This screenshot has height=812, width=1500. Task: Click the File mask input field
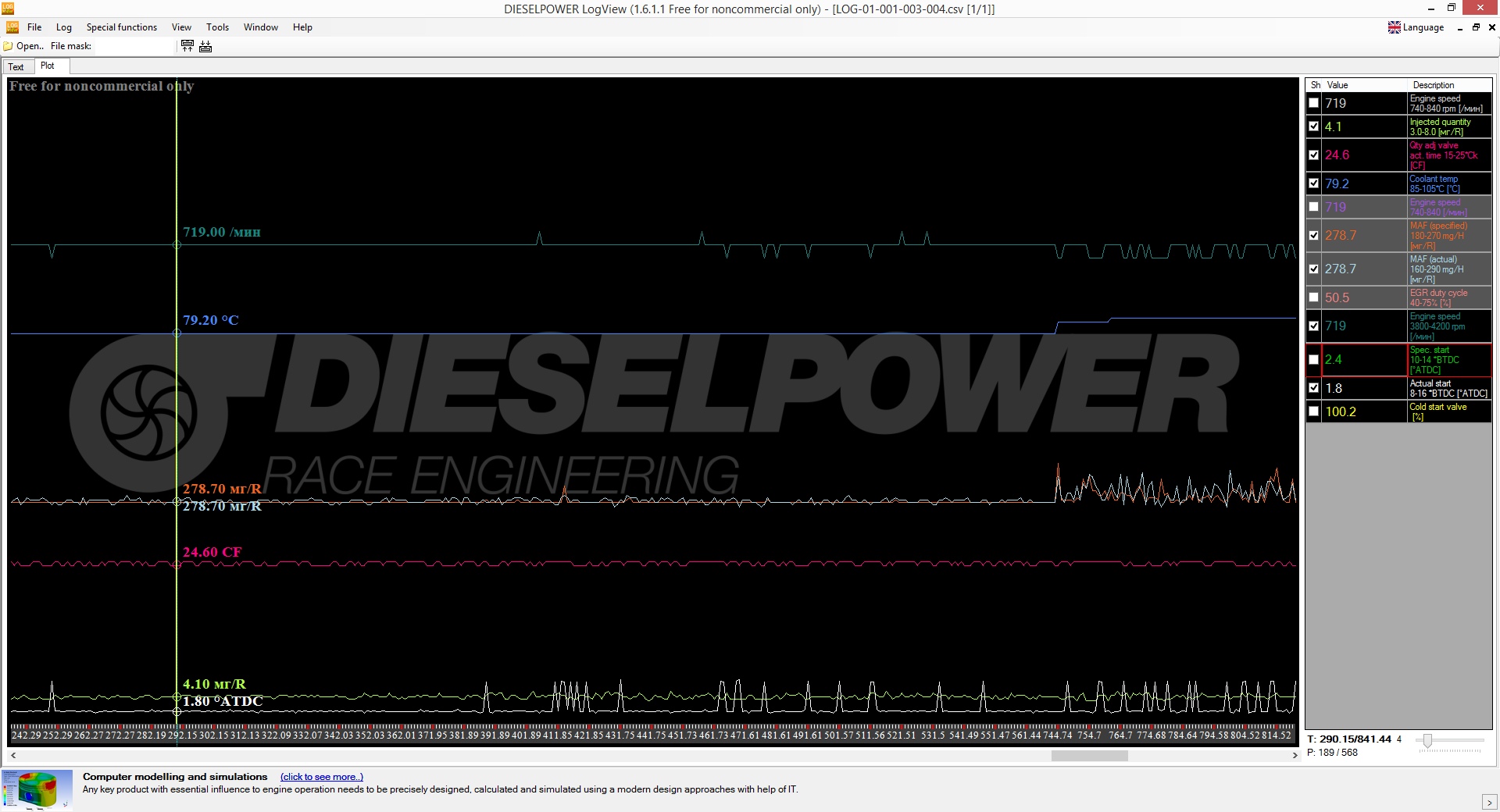click(134, 46)
